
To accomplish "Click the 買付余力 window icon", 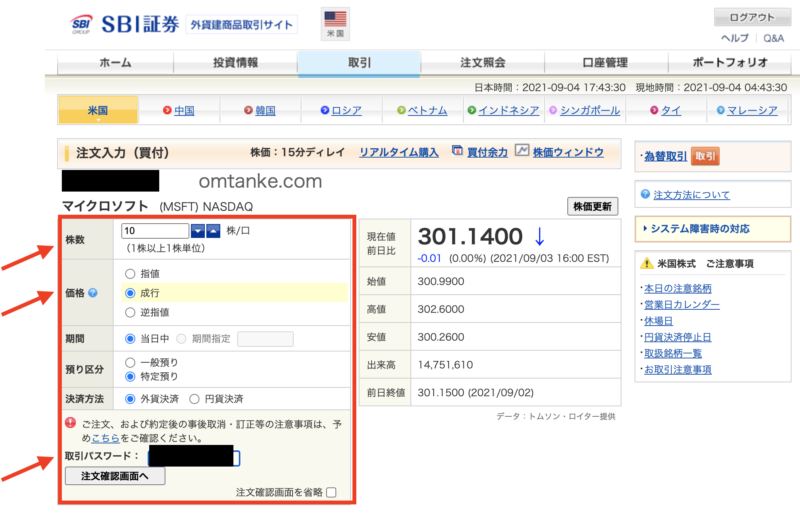I will click(x=457, y=151).
